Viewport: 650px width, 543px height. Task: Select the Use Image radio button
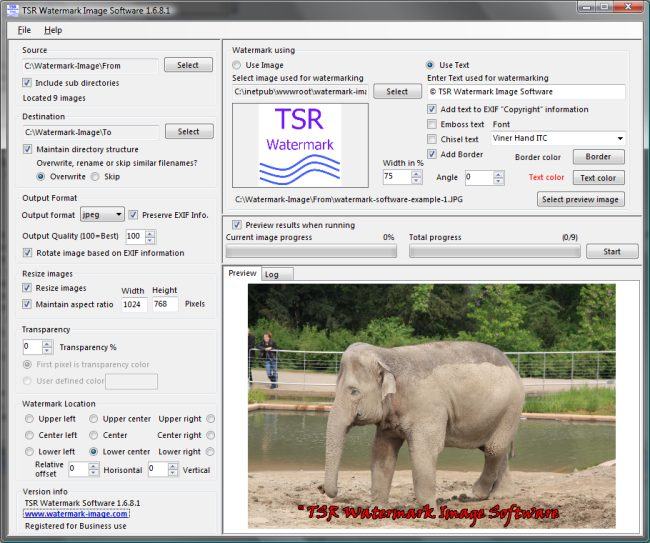point(238,65)
